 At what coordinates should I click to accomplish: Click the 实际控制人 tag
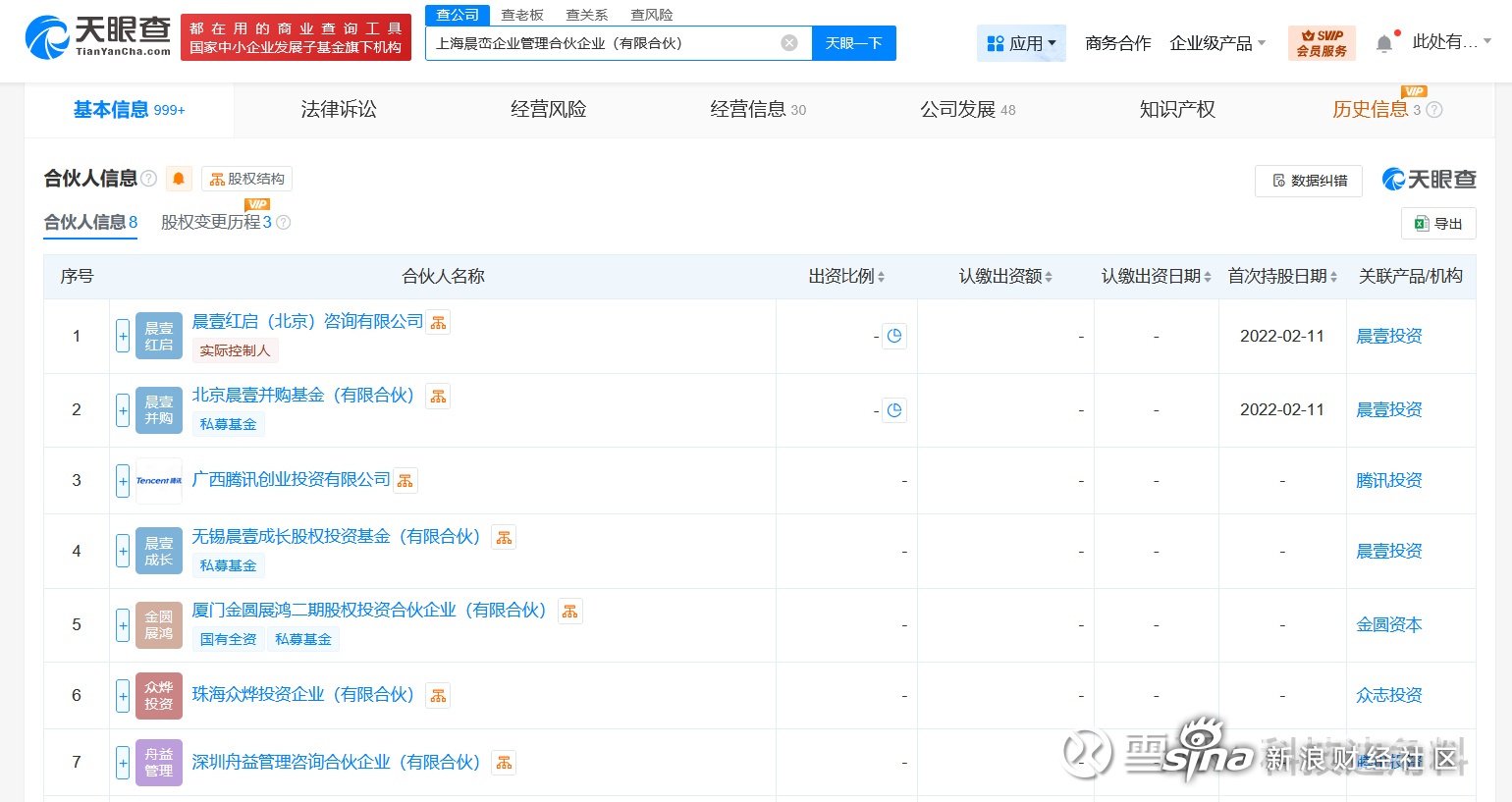[x=235, y=350]
